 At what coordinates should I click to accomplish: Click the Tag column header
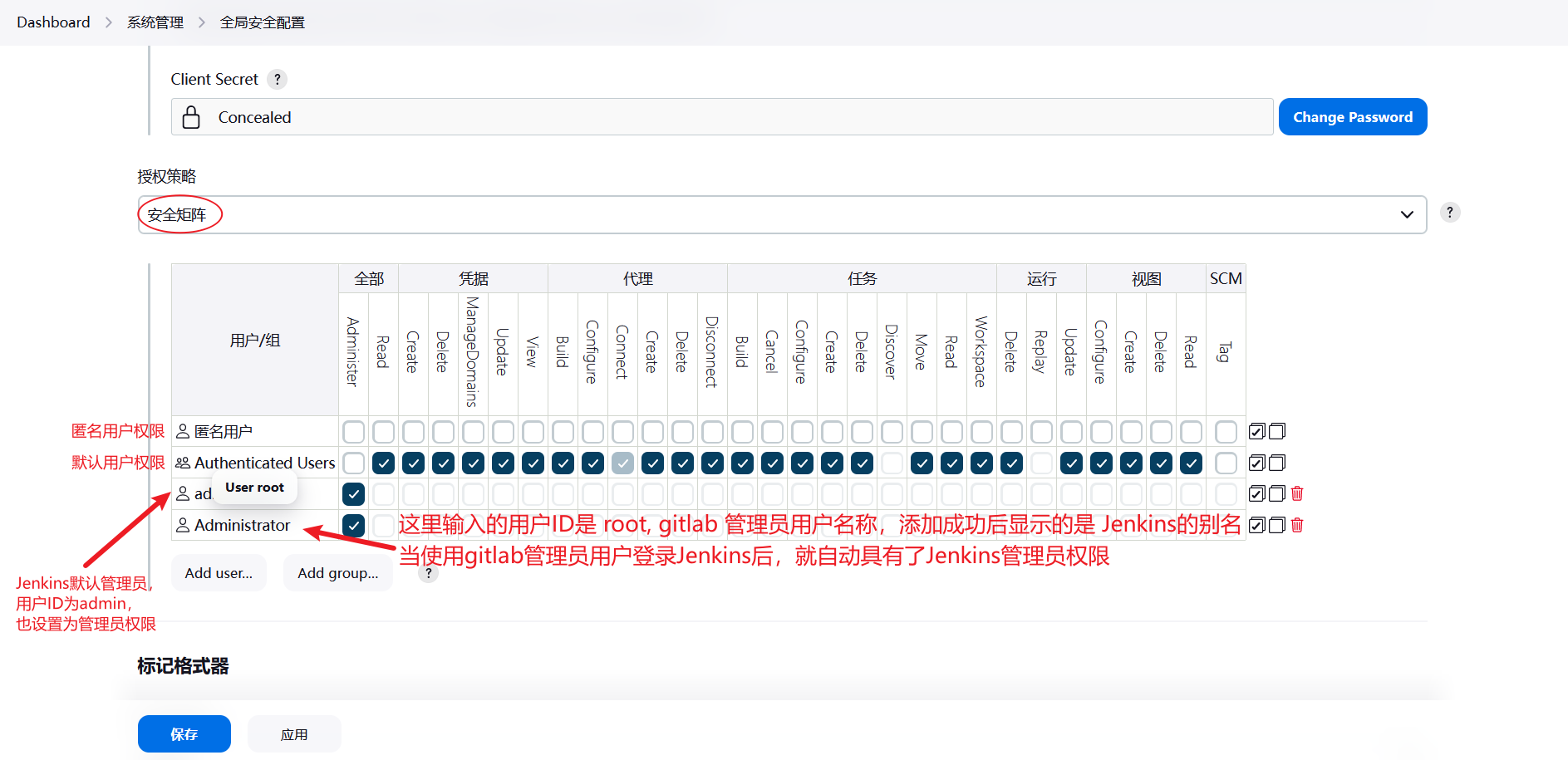[1225, 352]
